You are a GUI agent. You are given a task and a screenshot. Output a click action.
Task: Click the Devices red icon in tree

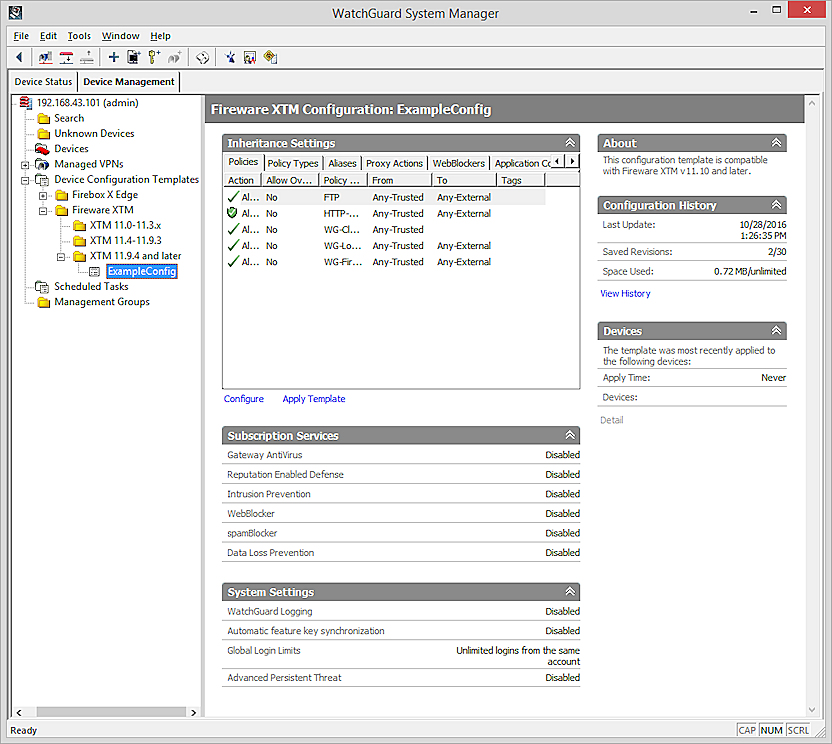(x=43, y=149)
